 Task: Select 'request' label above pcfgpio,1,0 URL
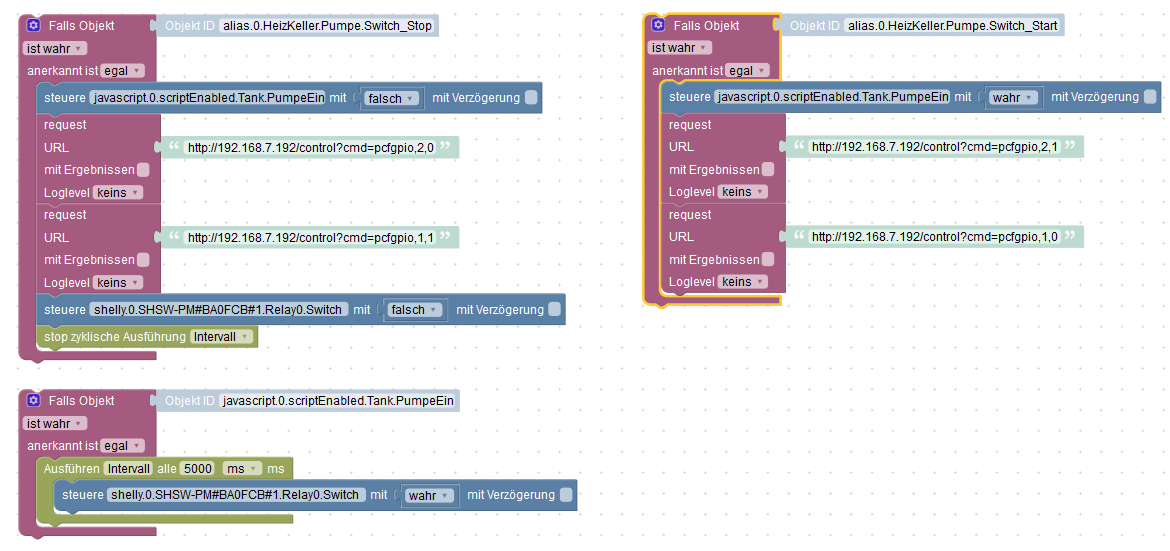pyautogui.click(x=690, y=215)
